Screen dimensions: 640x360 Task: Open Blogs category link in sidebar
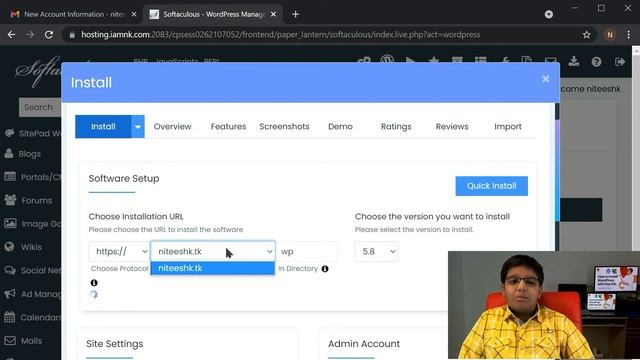(x=29, y=154)
